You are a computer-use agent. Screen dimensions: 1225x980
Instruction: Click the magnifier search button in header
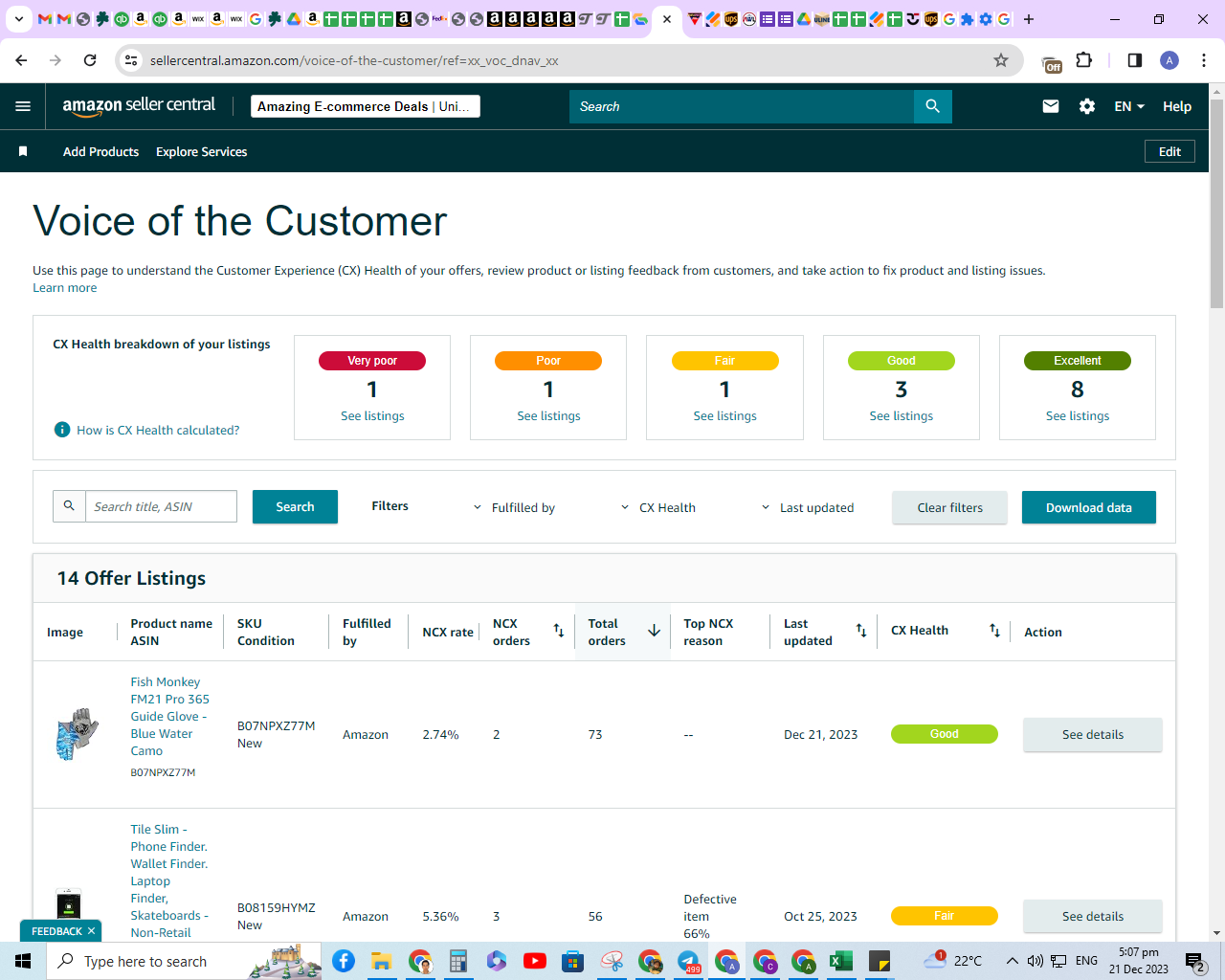(x=933, y=106)
